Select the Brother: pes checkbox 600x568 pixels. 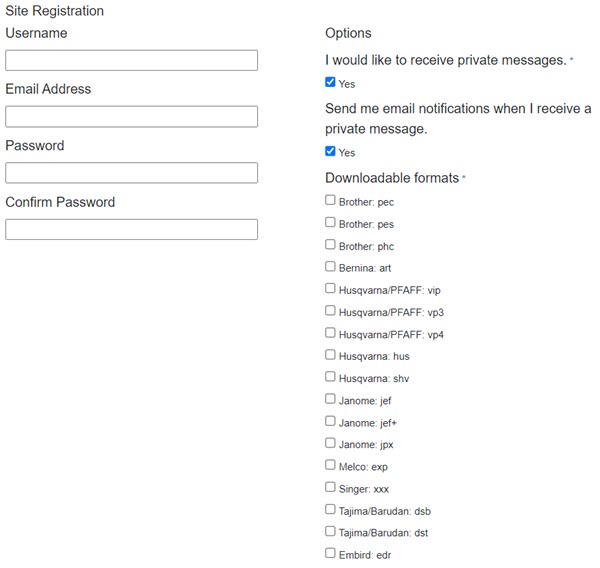[x=331, y=223]
